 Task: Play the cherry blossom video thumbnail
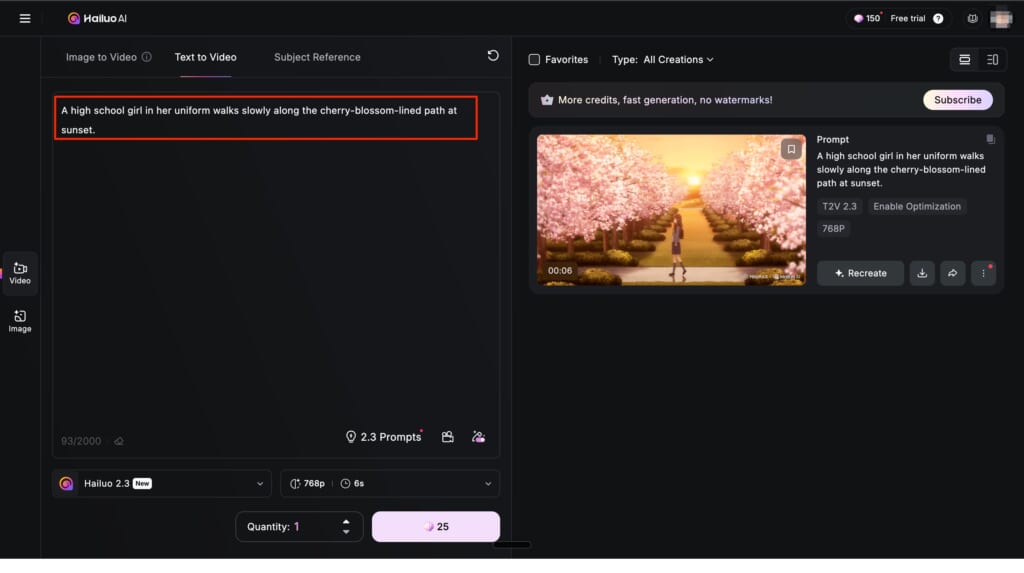click(x=671, y=210)
